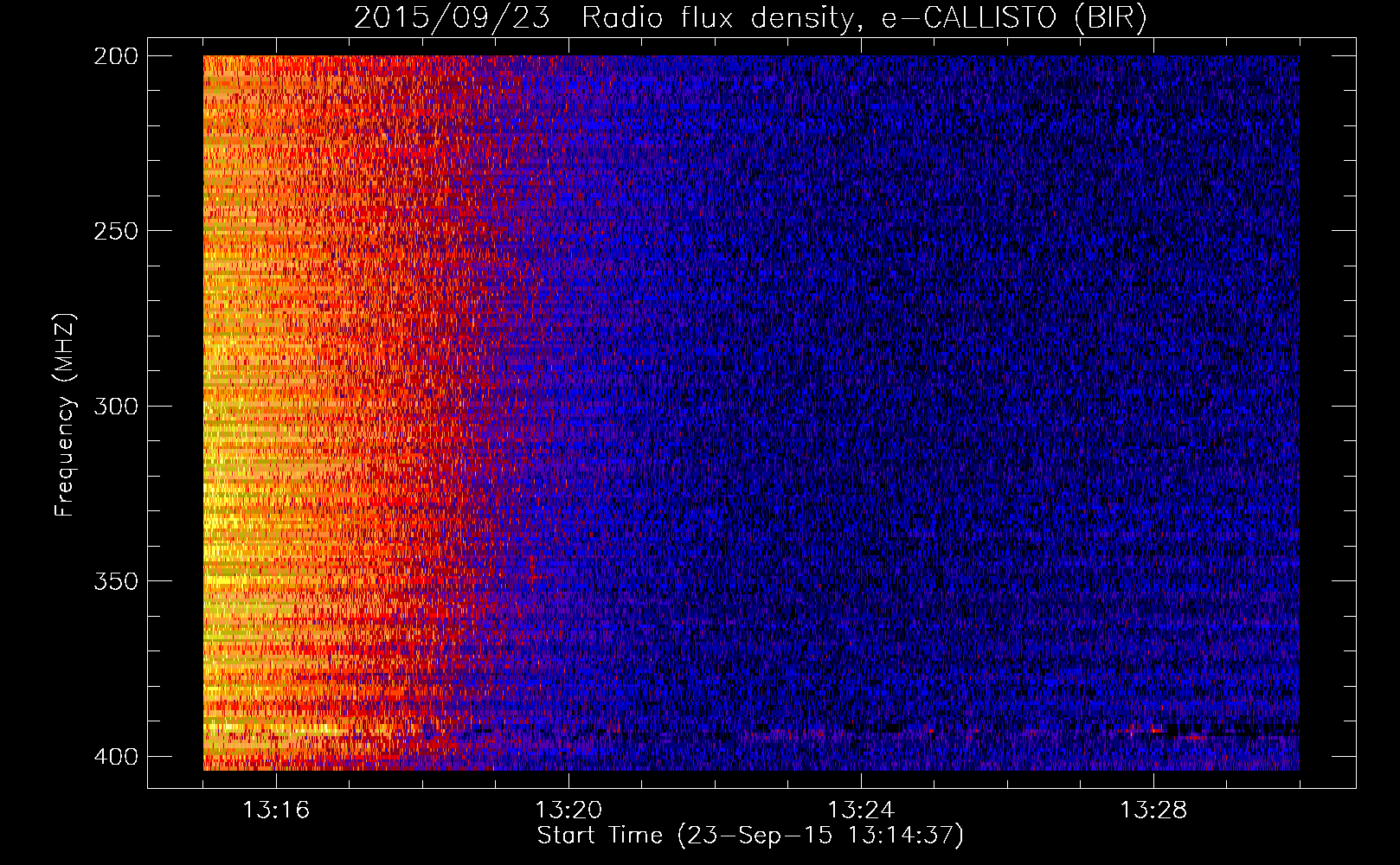This screenshot has width=1400, height=865.
Task: Click the "Frequency (MHZ)" y-axis label
Action: click(65, 415)
